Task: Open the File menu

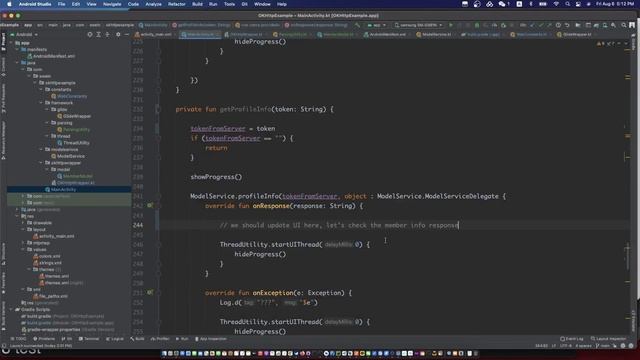Action: tap(61, 4)
